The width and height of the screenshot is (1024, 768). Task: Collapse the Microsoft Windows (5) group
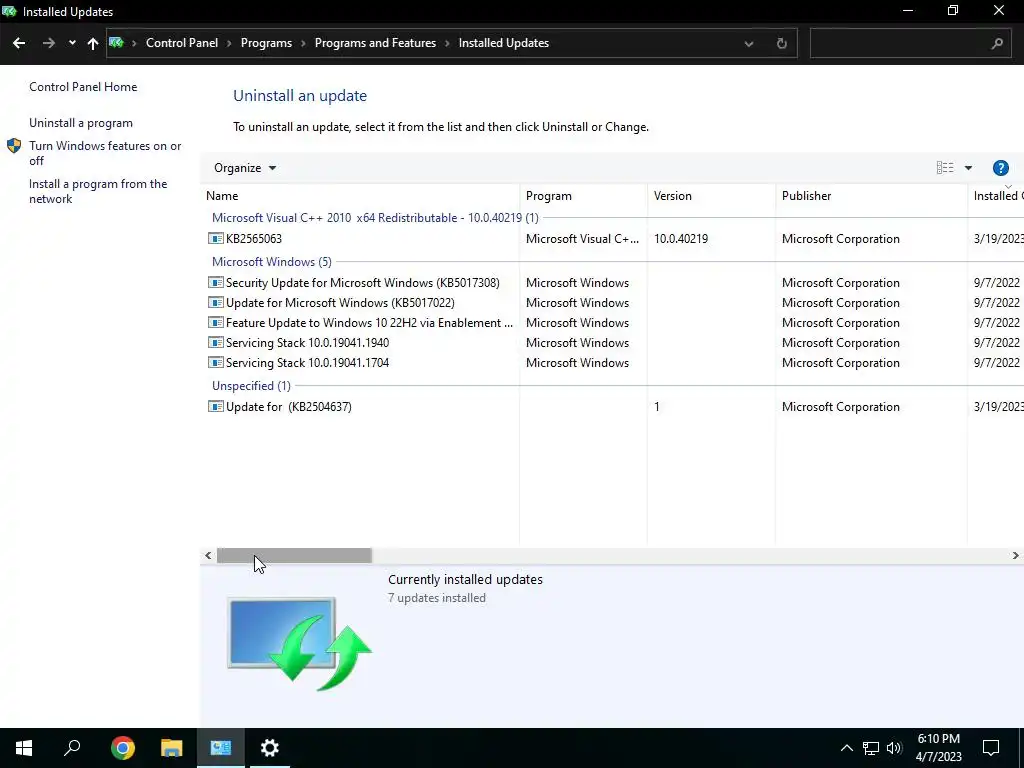272,262
